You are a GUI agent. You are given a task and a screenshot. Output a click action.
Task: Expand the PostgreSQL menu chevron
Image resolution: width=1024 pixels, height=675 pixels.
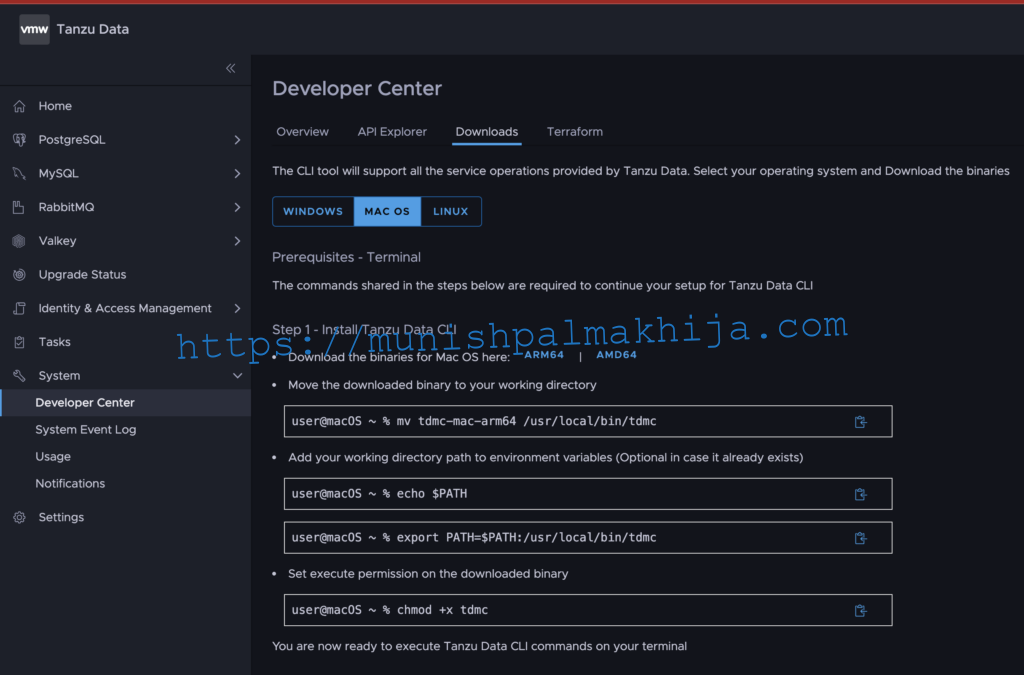(x=237, y=140)
